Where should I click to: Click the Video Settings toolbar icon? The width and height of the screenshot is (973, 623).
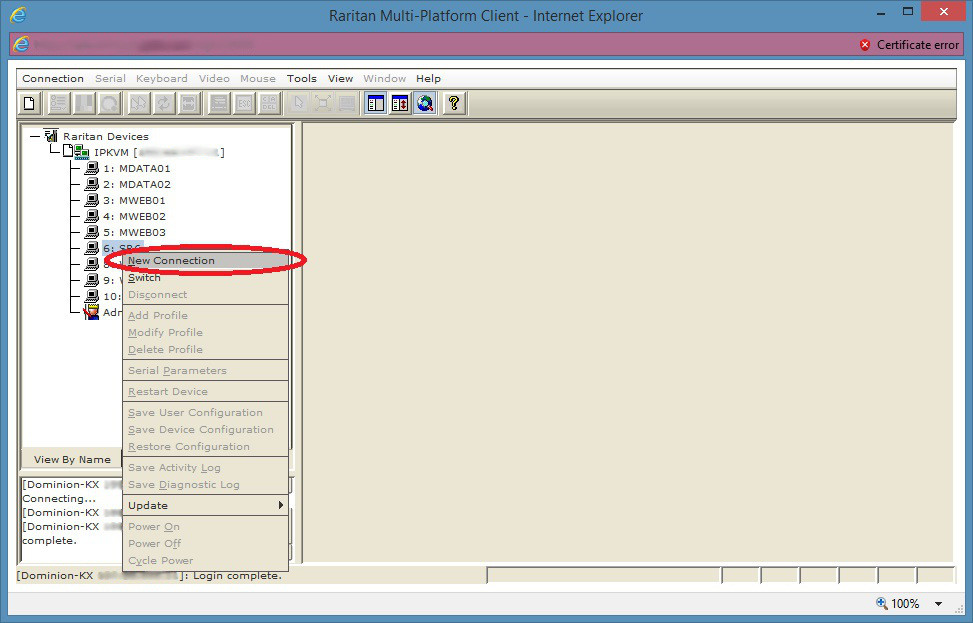84,103
